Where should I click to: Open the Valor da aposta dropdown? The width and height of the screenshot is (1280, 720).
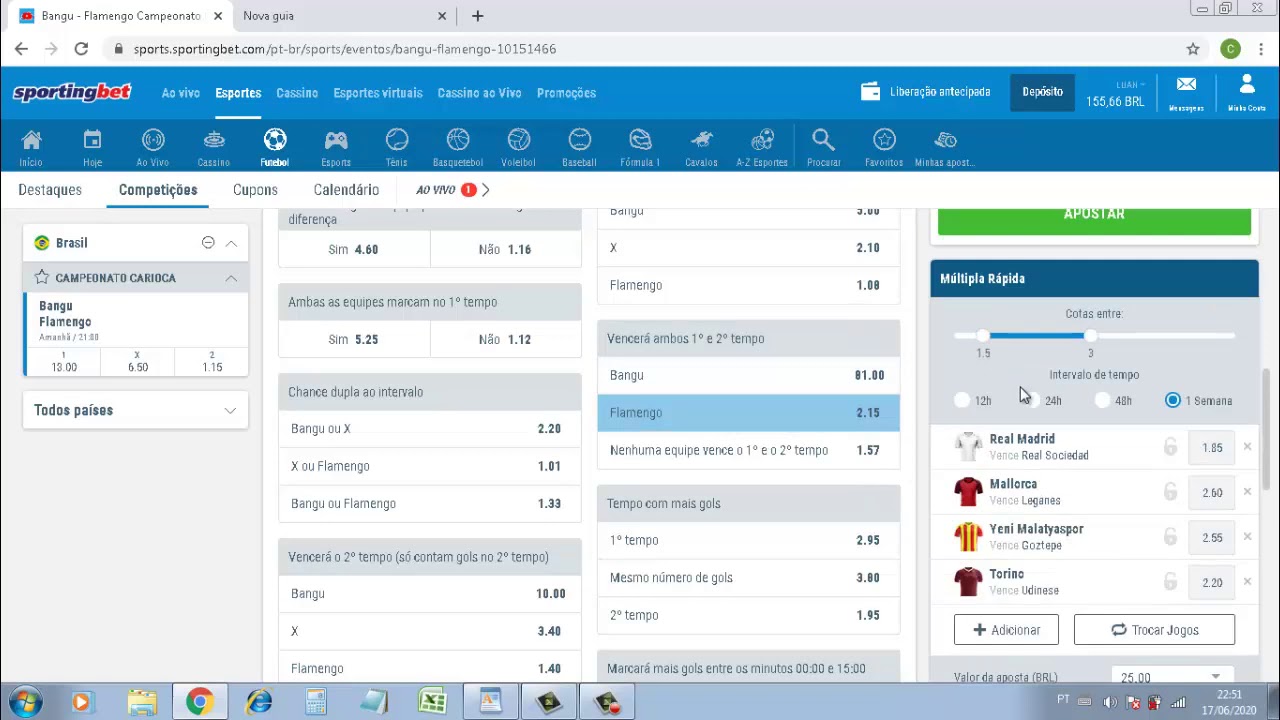pyautogui.click(x=1170, y=677)
